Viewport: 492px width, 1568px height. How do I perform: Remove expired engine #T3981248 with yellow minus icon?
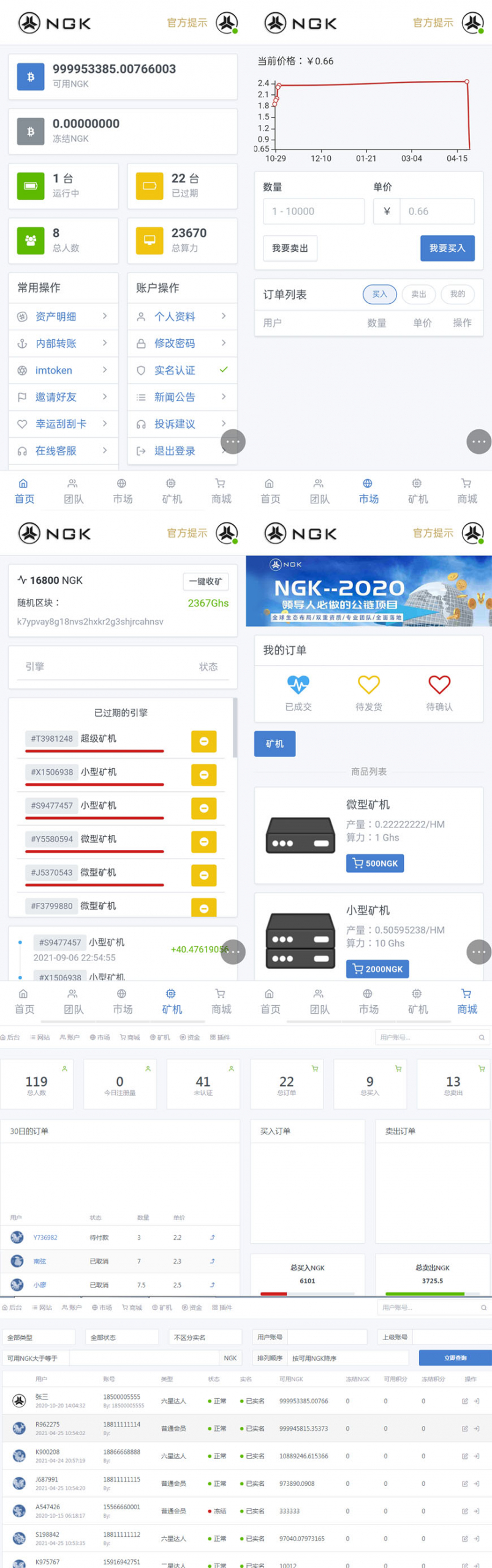click(x=204, y=741)
